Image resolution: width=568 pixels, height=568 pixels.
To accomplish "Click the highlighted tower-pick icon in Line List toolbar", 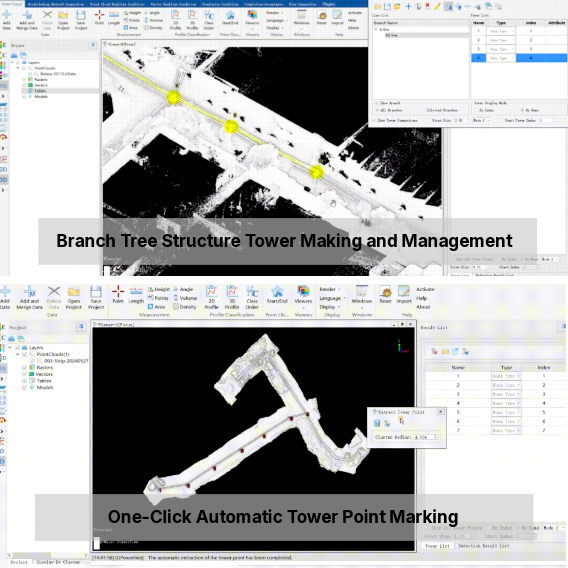I will [x=448, y=6].
